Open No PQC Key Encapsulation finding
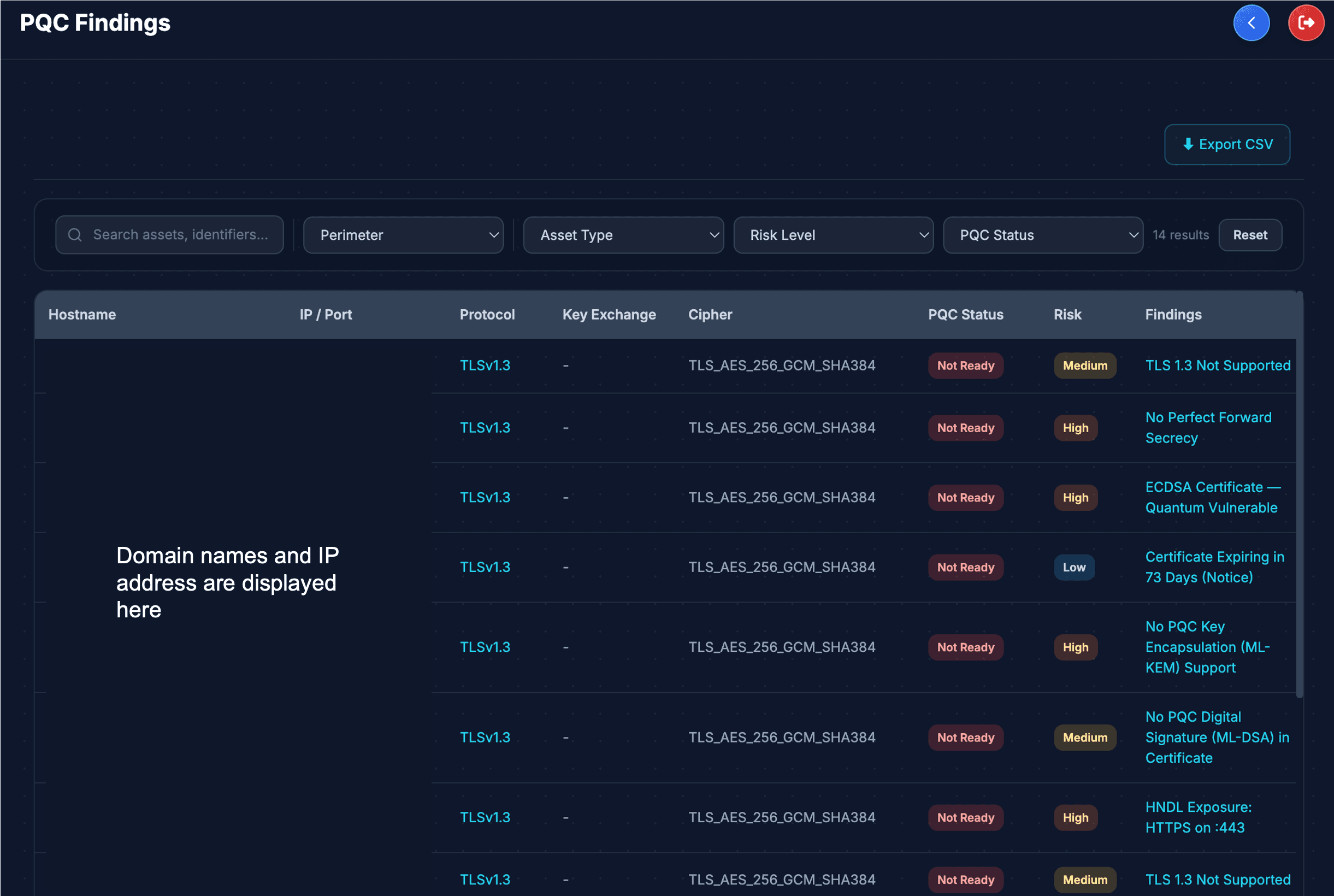 tap(1207, 647)
